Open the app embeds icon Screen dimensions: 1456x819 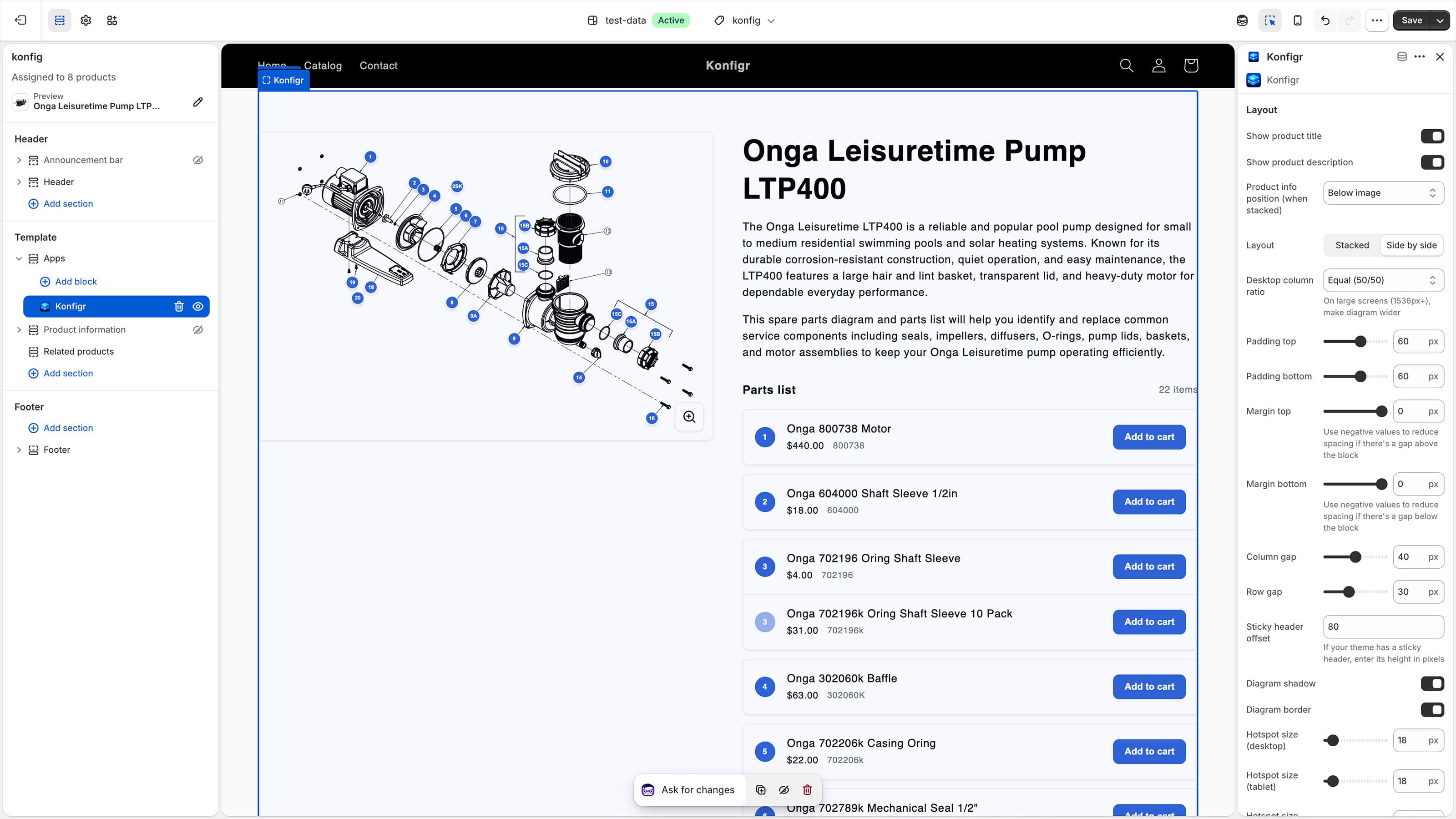point(112,20)
